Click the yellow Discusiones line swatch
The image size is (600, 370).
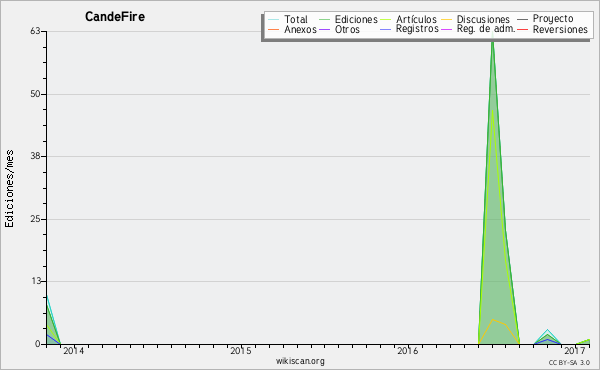click(x=446, y=19)
